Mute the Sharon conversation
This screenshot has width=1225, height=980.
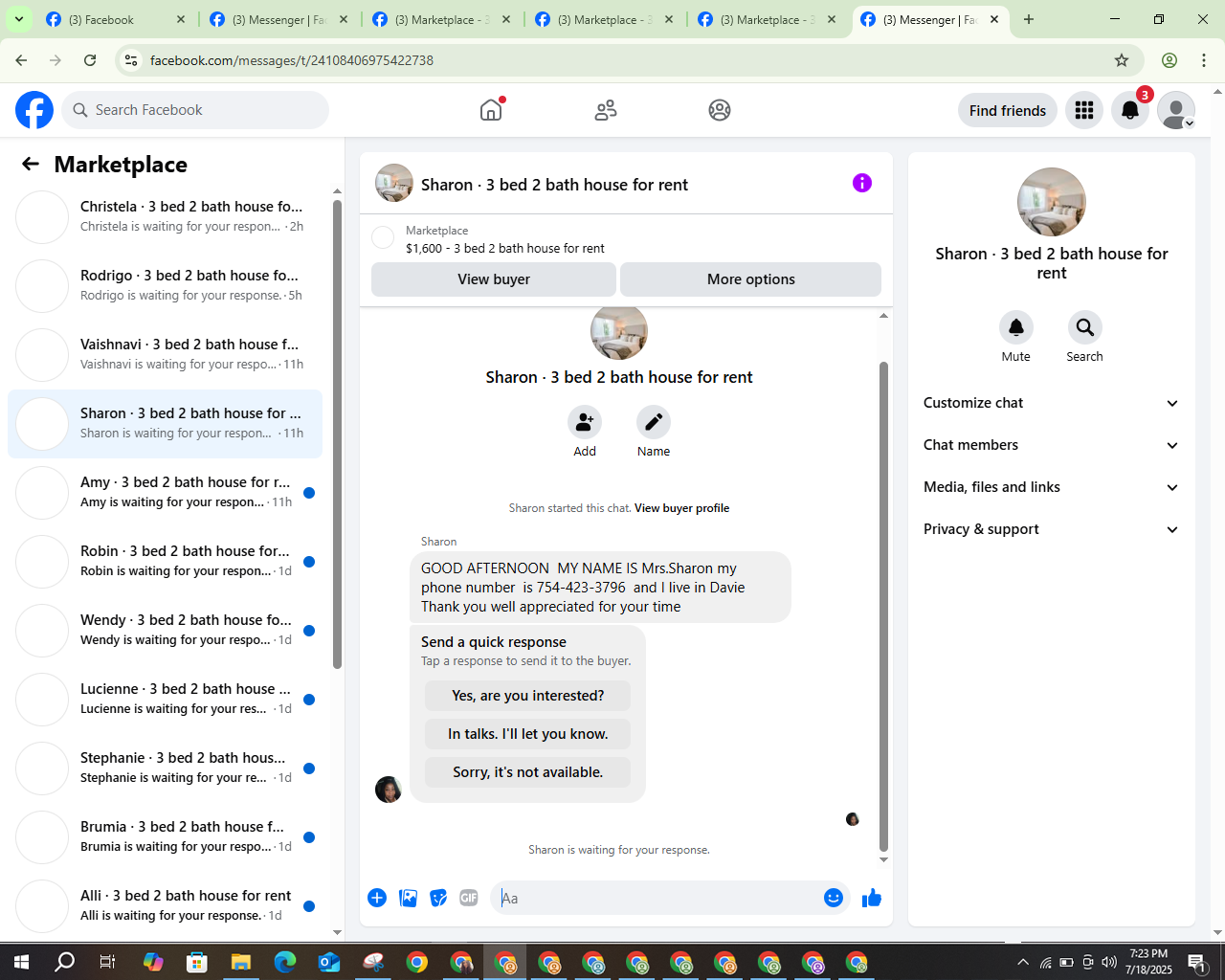click(1016, 327)
